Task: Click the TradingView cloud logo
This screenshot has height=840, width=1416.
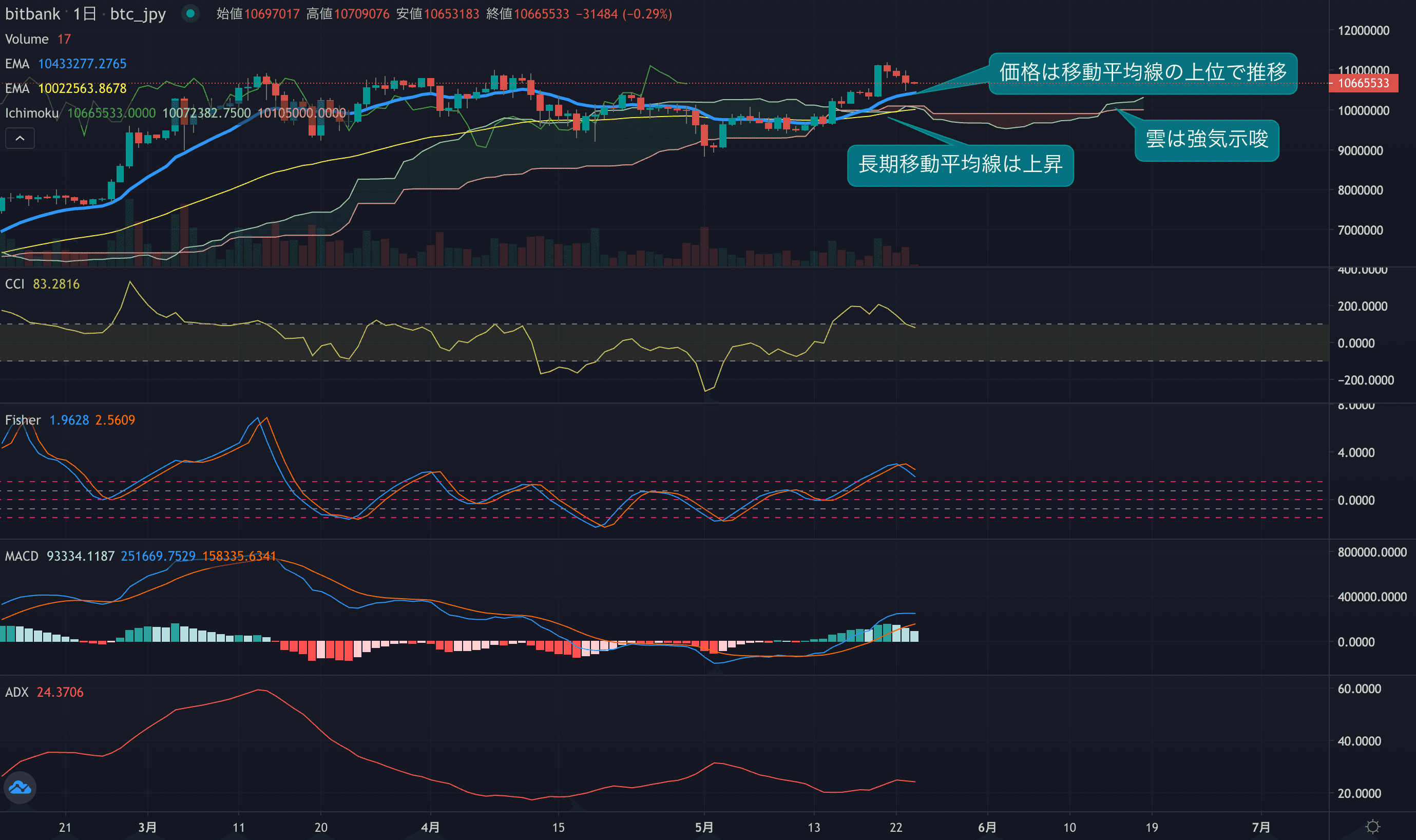Action: coord(21,787)
